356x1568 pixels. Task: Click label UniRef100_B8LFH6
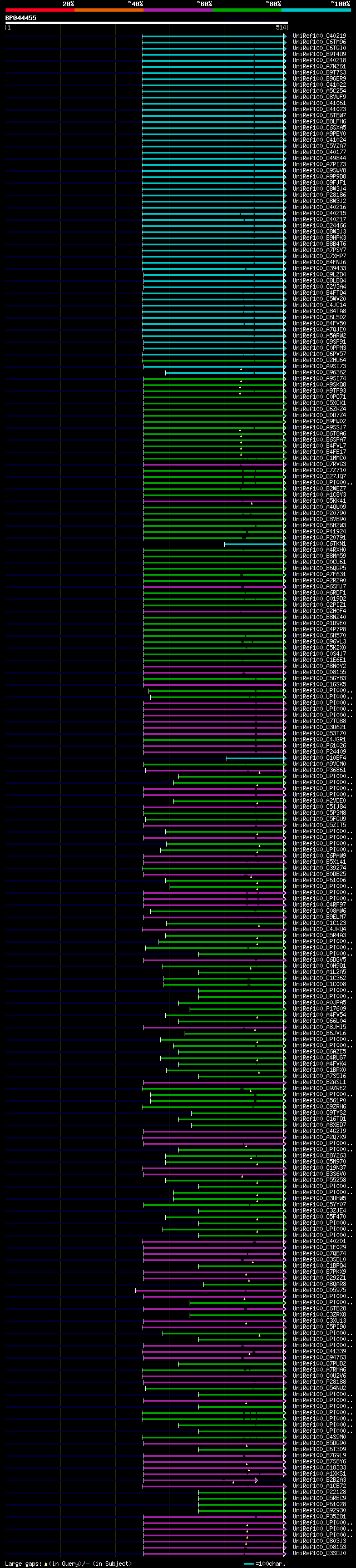319,122
